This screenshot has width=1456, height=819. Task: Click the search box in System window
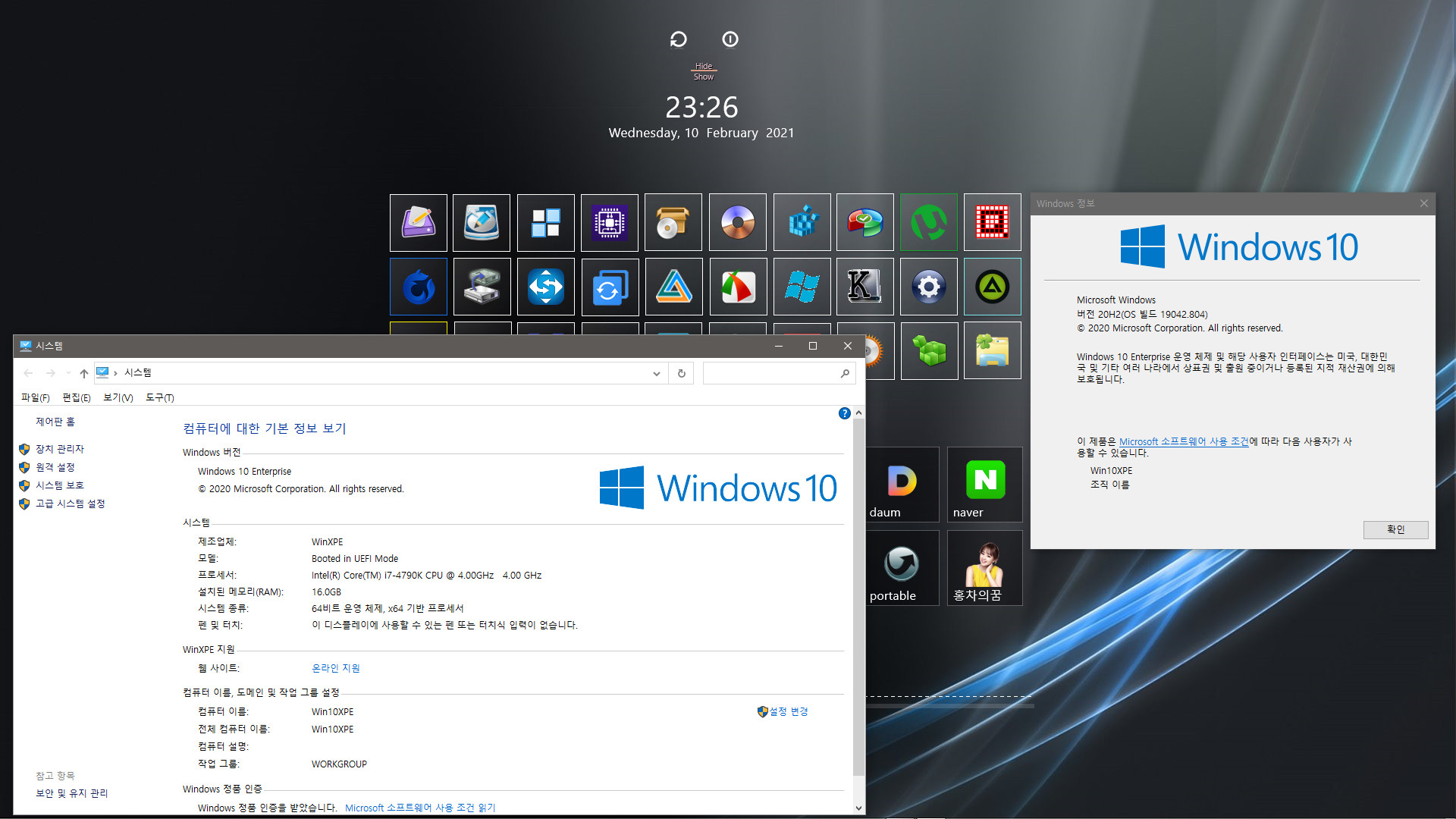tap(771, 373)
